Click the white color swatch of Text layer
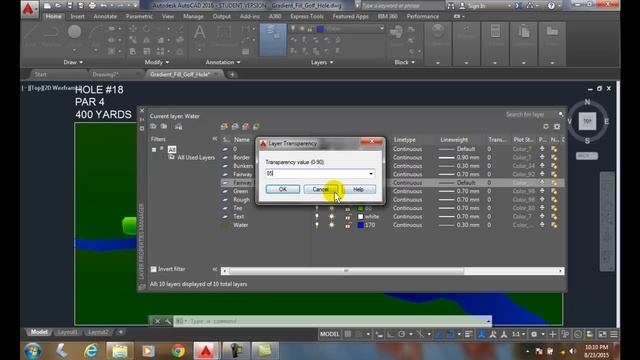This screenshot has height=360, width=640. tap(360, 216)
